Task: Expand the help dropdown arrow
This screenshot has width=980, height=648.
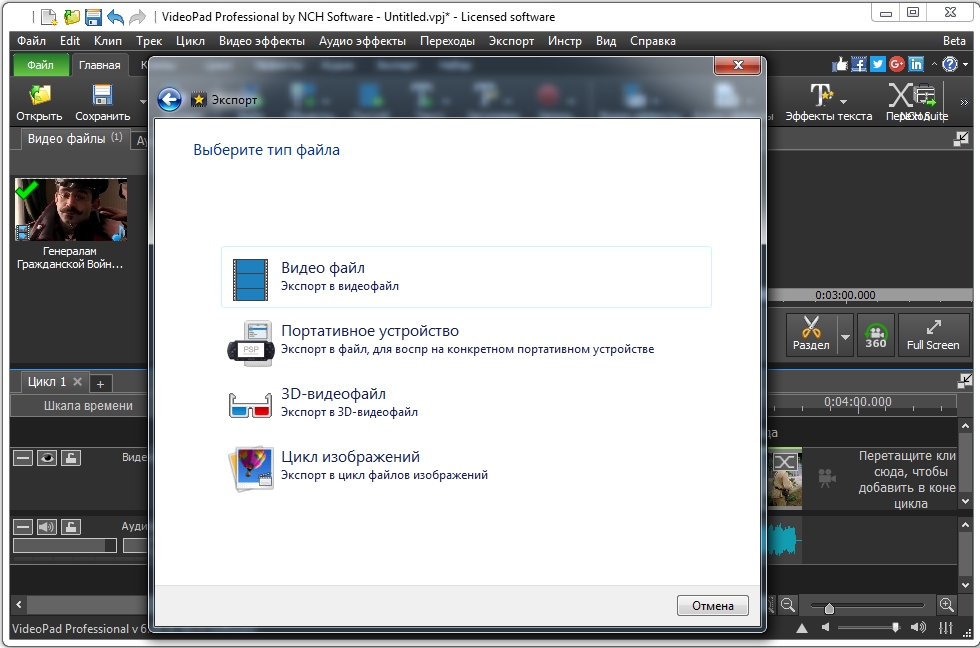Action: (965, 65)
